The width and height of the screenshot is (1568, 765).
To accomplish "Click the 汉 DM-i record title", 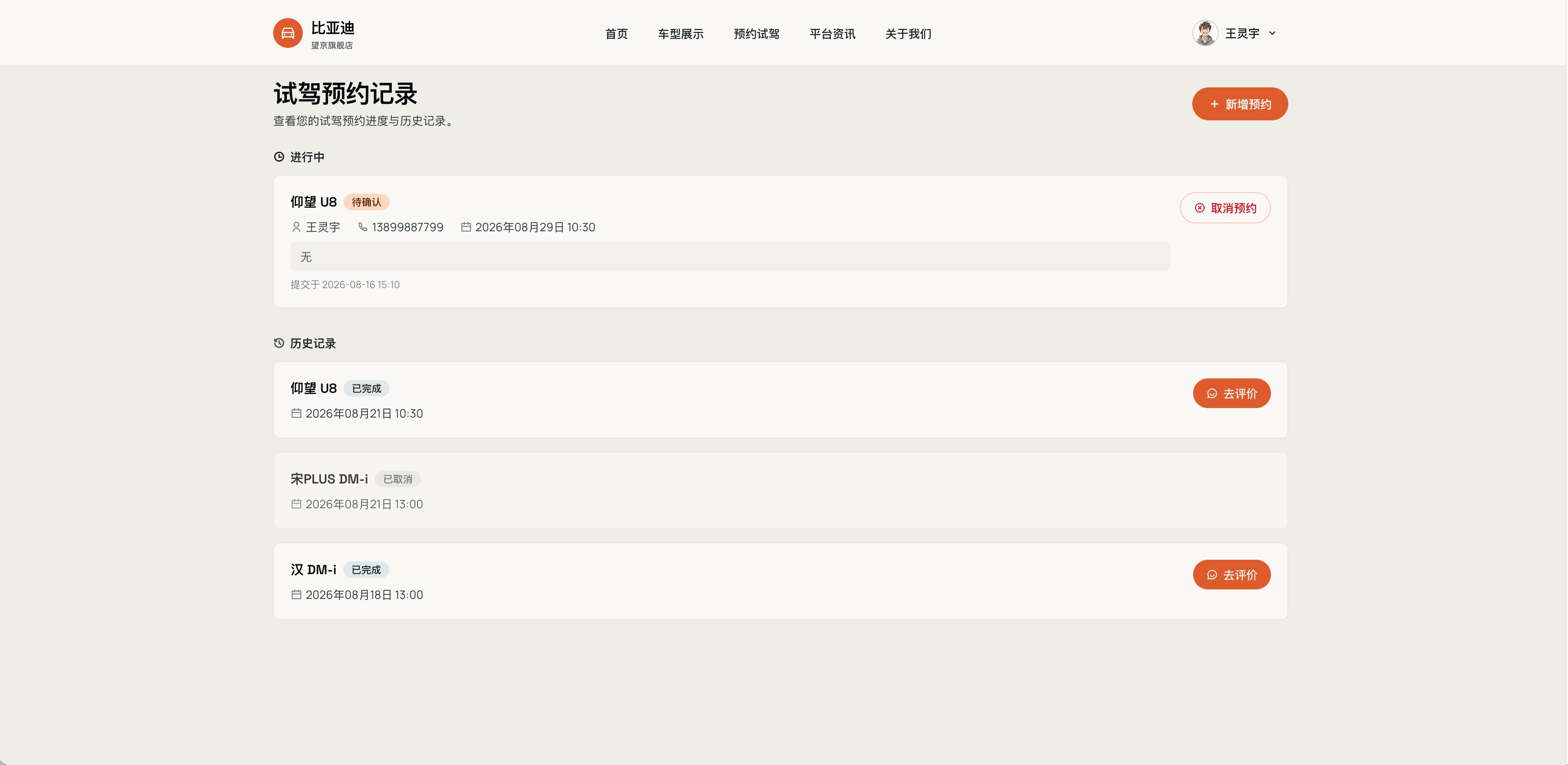I will [x=314, y=570].
